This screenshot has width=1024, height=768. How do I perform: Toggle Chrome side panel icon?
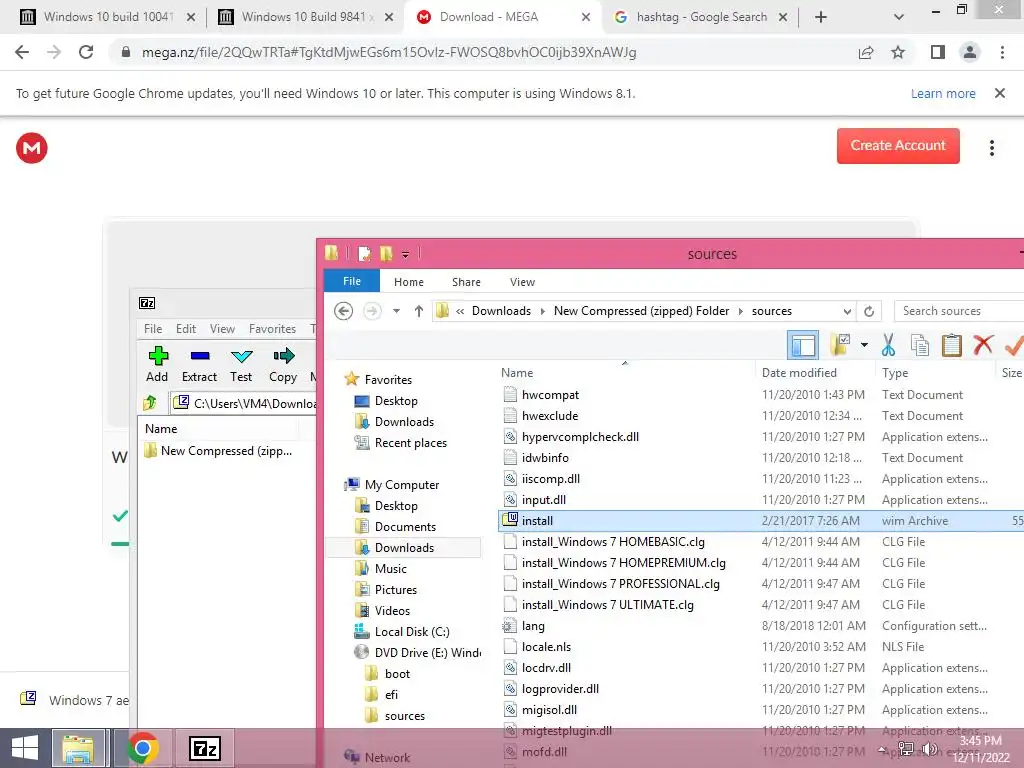point(938,52)
